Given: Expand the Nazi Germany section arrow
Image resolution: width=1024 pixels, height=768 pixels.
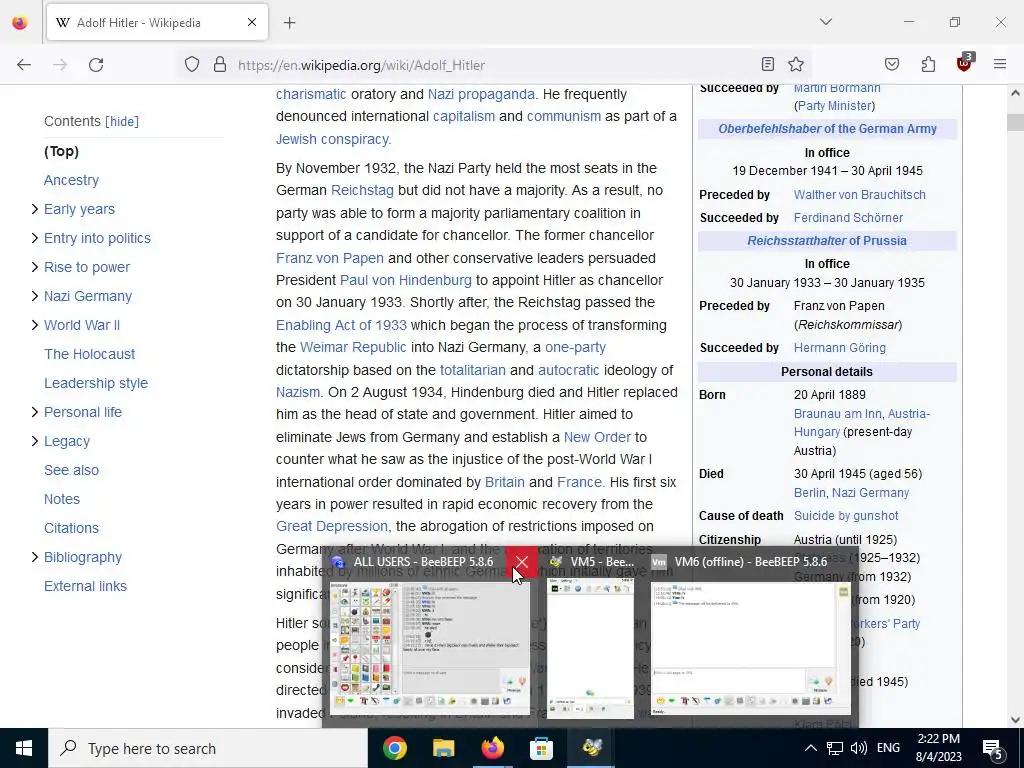Looking at the screenshot, I should [35, 296].
